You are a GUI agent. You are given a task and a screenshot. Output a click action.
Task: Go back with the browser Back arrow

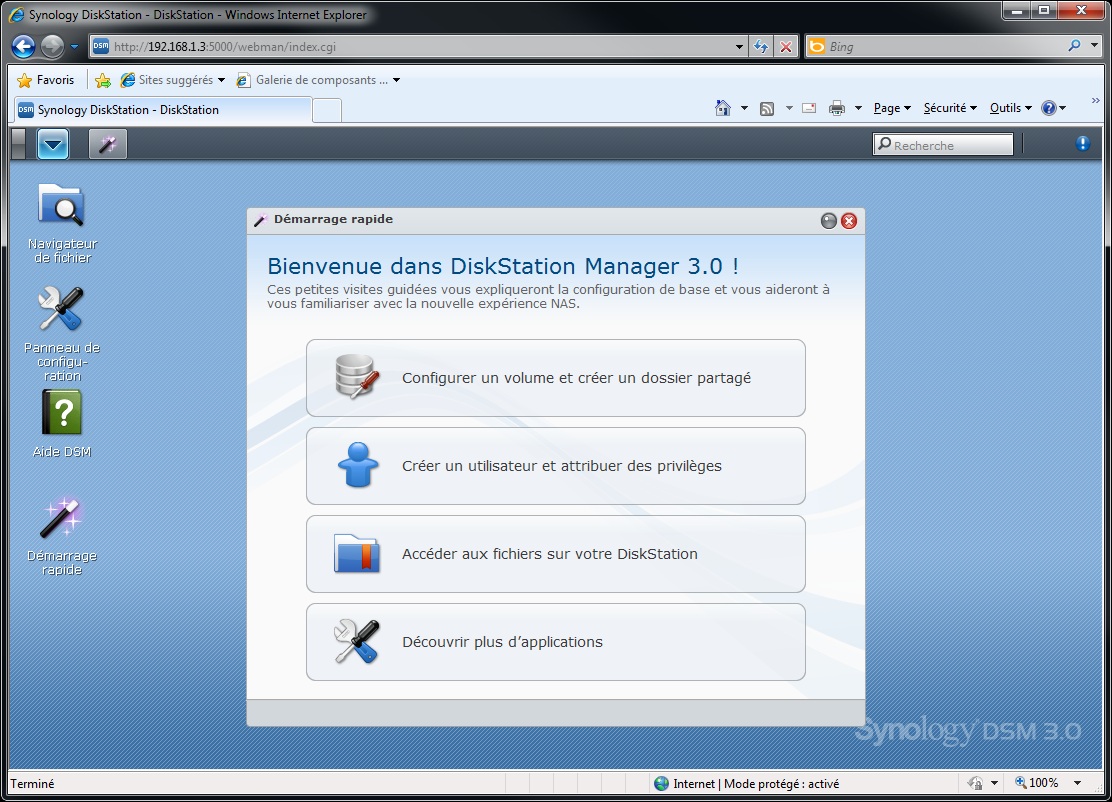[23, 47]
